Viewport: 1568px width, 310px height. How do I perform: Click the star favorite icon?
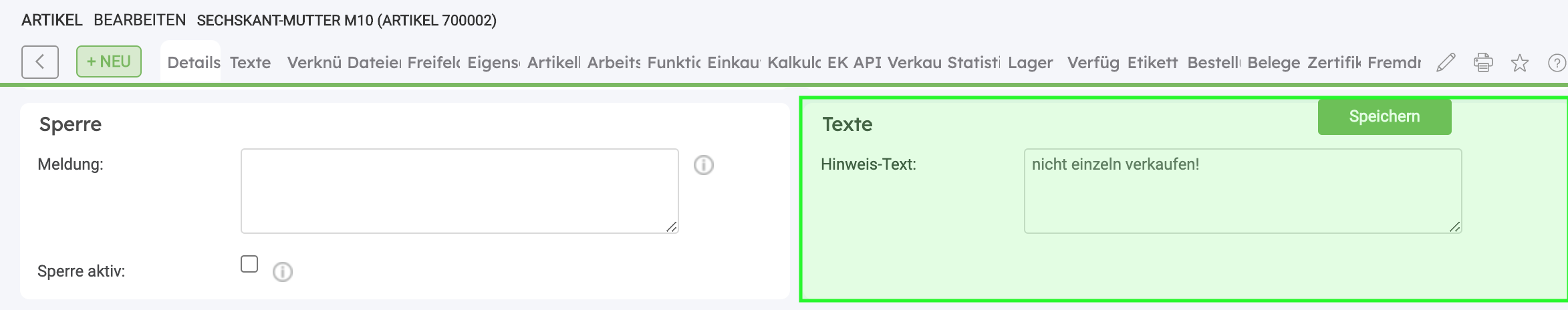(1520, 63)
